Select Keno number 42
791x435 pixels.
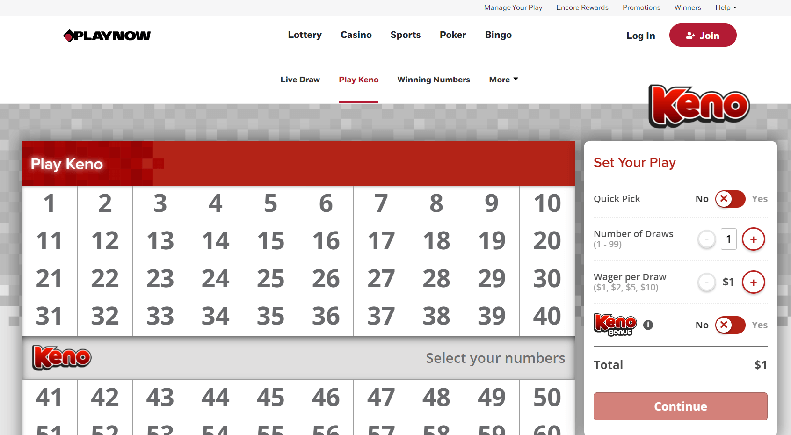(x=104, y=397)
